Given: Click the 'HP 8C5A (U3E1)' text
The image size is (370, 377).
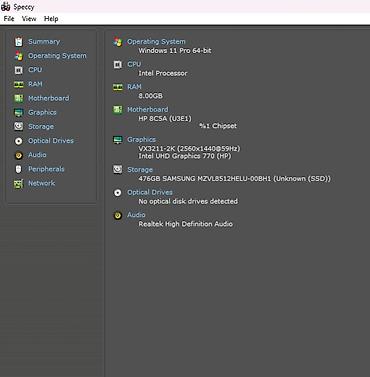Looking at the screenshot, I should (165, 118).
